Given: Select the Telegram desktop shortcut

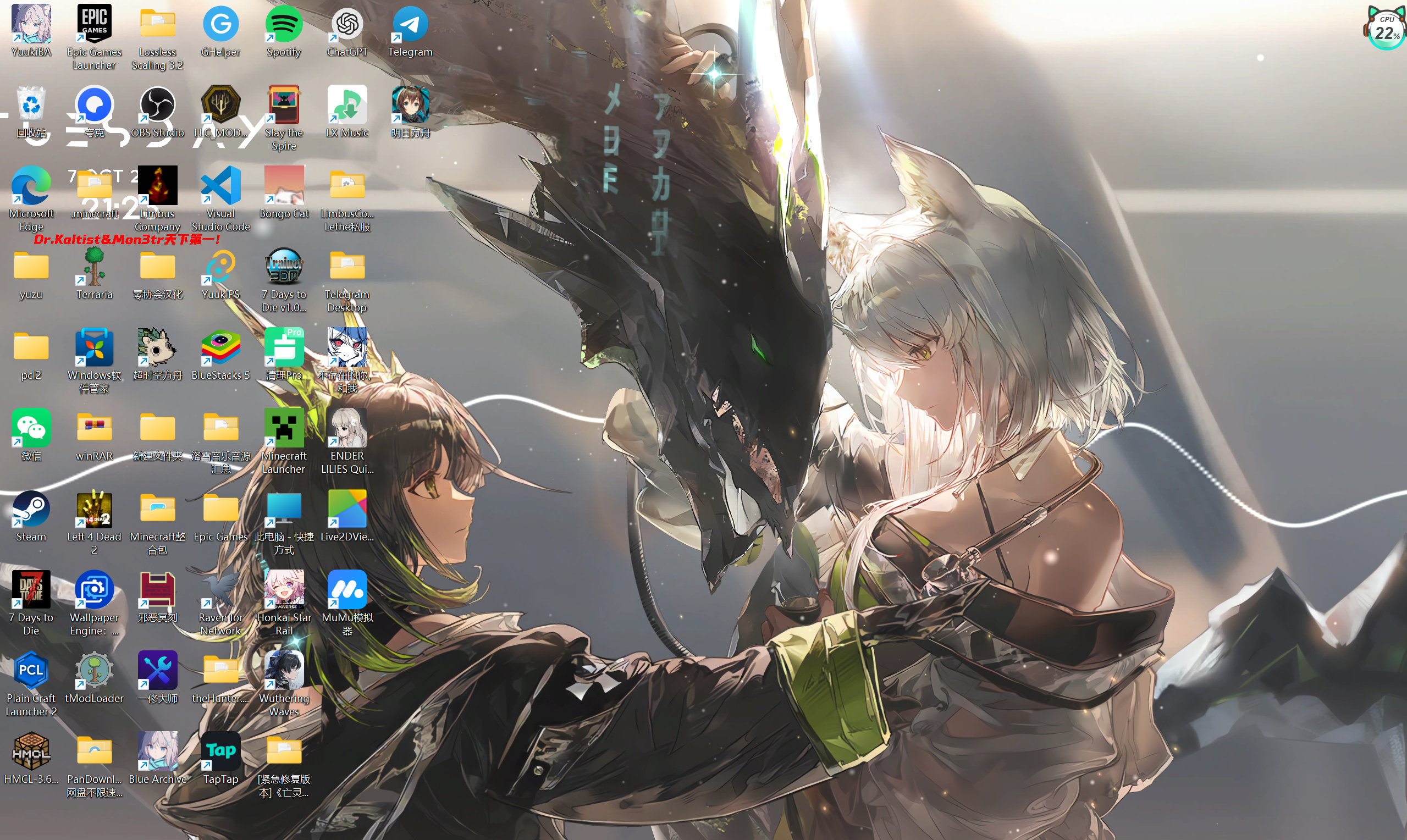Looking at the screenshot, I should click(410, 24).
